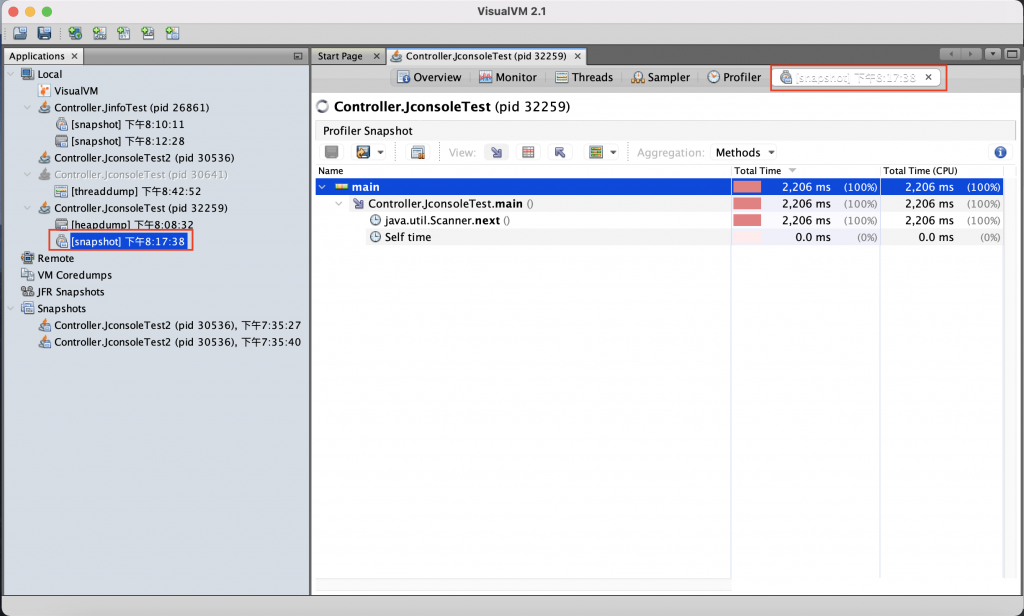Viewport: 1024px width, 616px height.
Task: Open the Monitor tab
Action: [507, 77]
